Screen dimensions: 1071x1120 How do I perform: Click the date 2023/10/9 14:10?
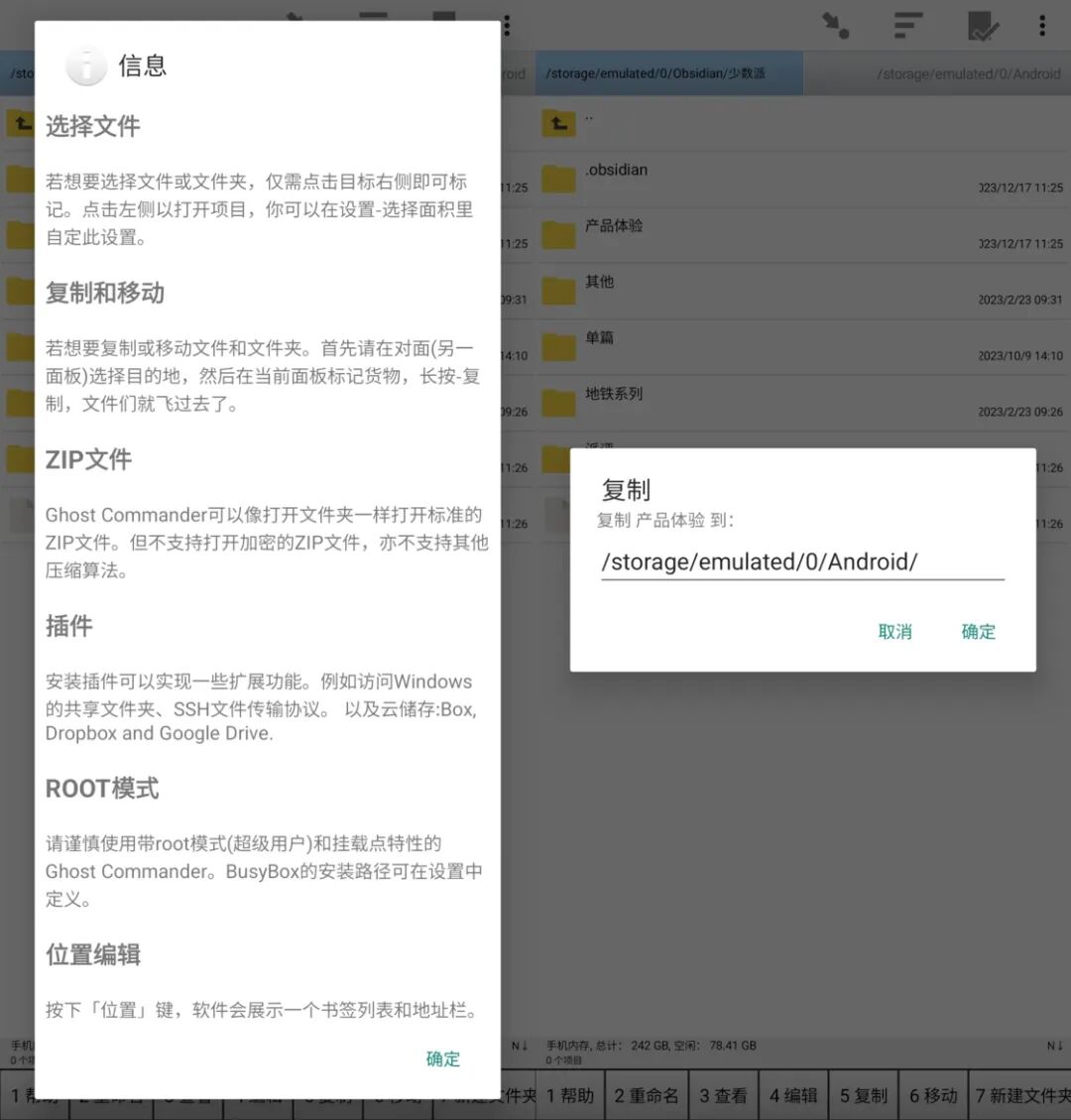[x=1020, y=356]
